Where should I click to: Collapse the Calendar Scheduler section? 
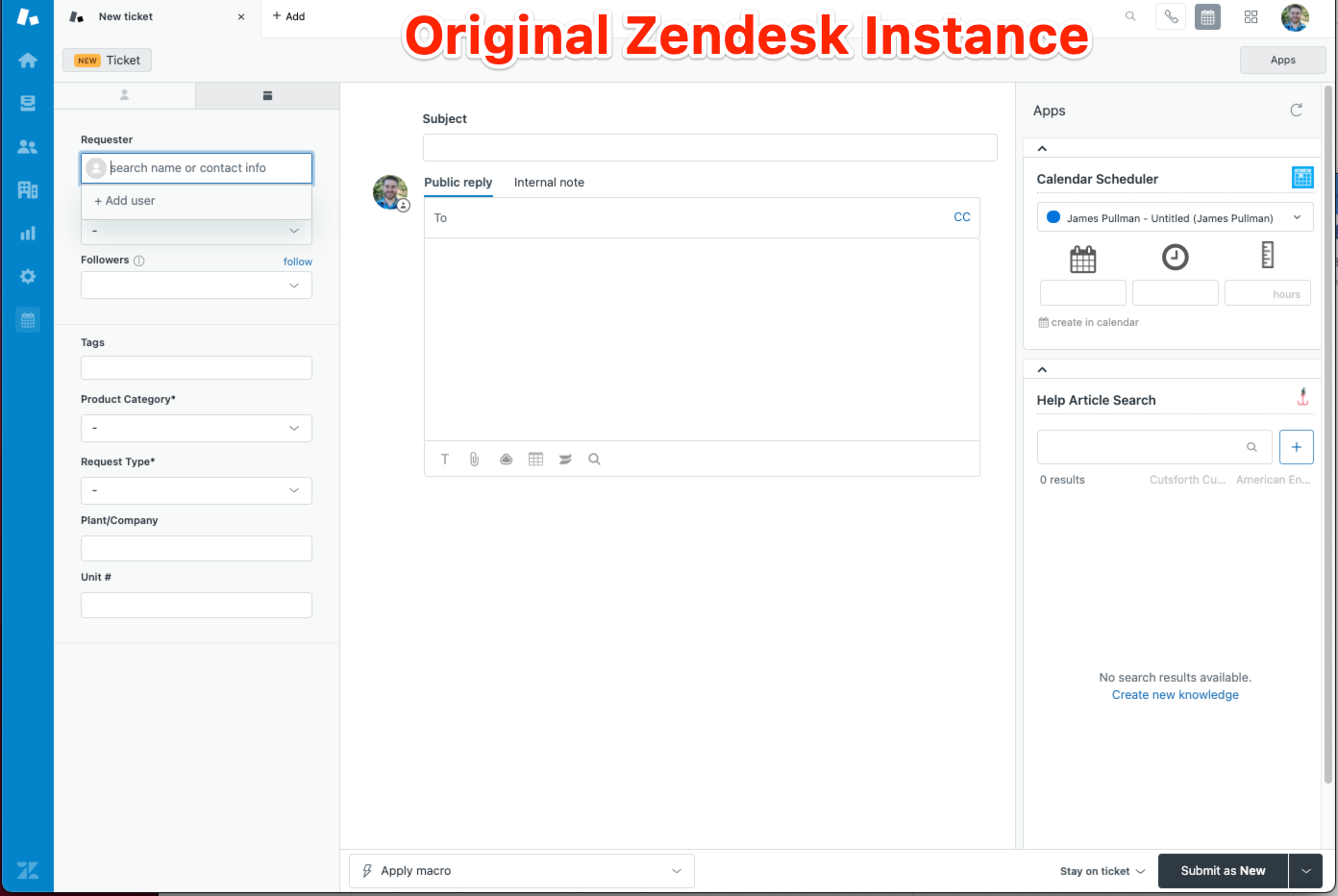pos(1042,149)
